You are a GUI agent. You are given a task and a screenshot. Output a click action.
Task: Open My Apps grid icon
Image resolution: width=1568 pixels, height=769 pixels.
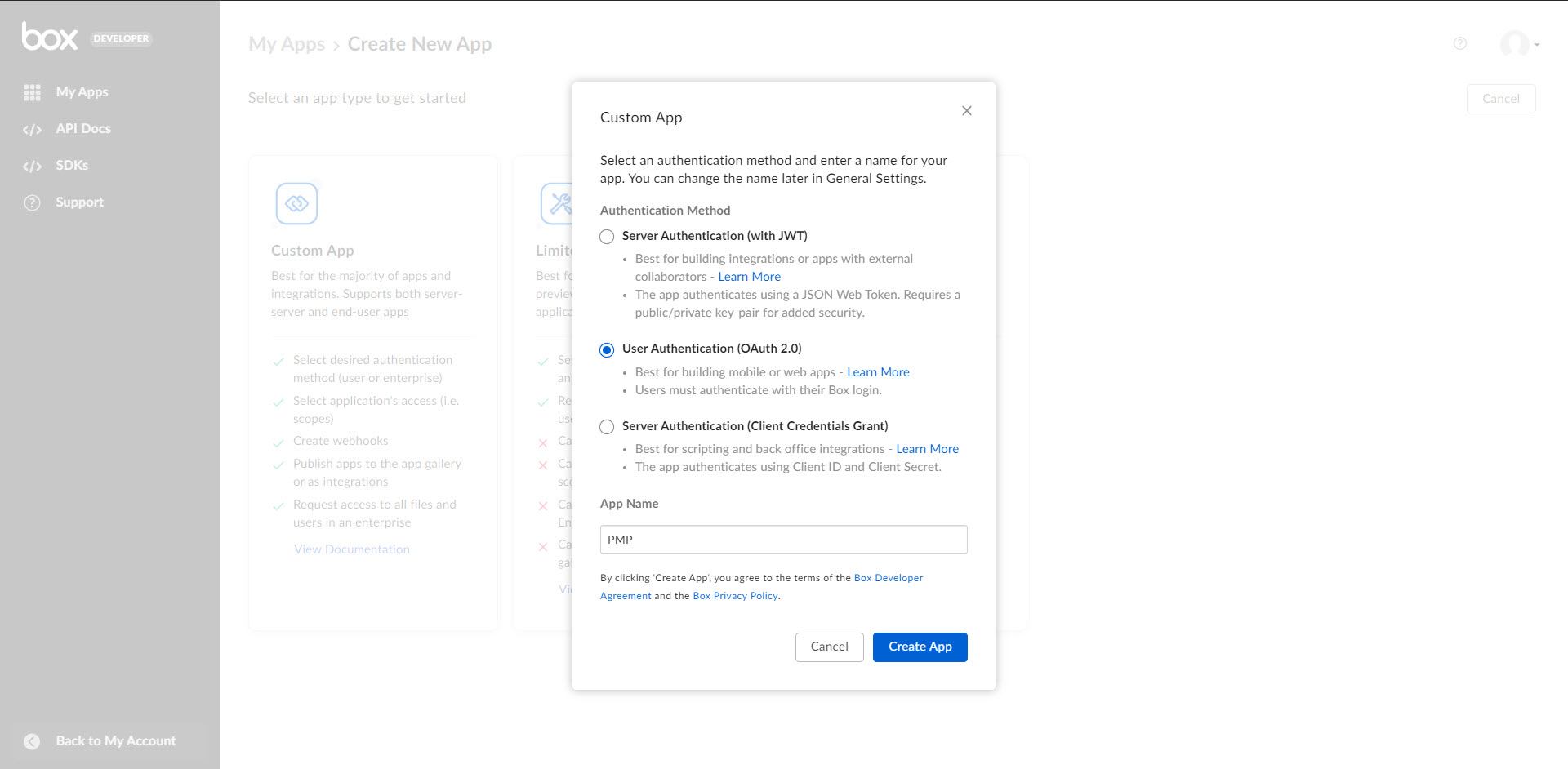[32, 92]
